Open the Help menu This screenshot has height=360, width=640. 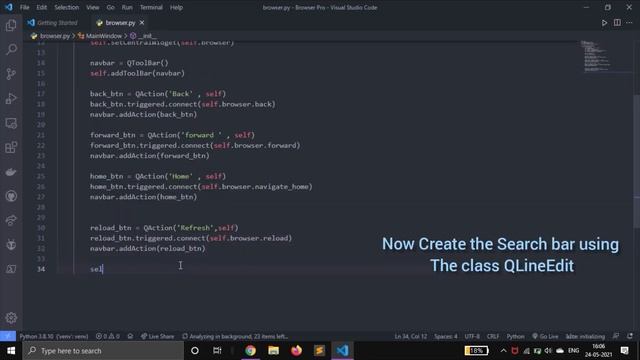coord(176,7)
